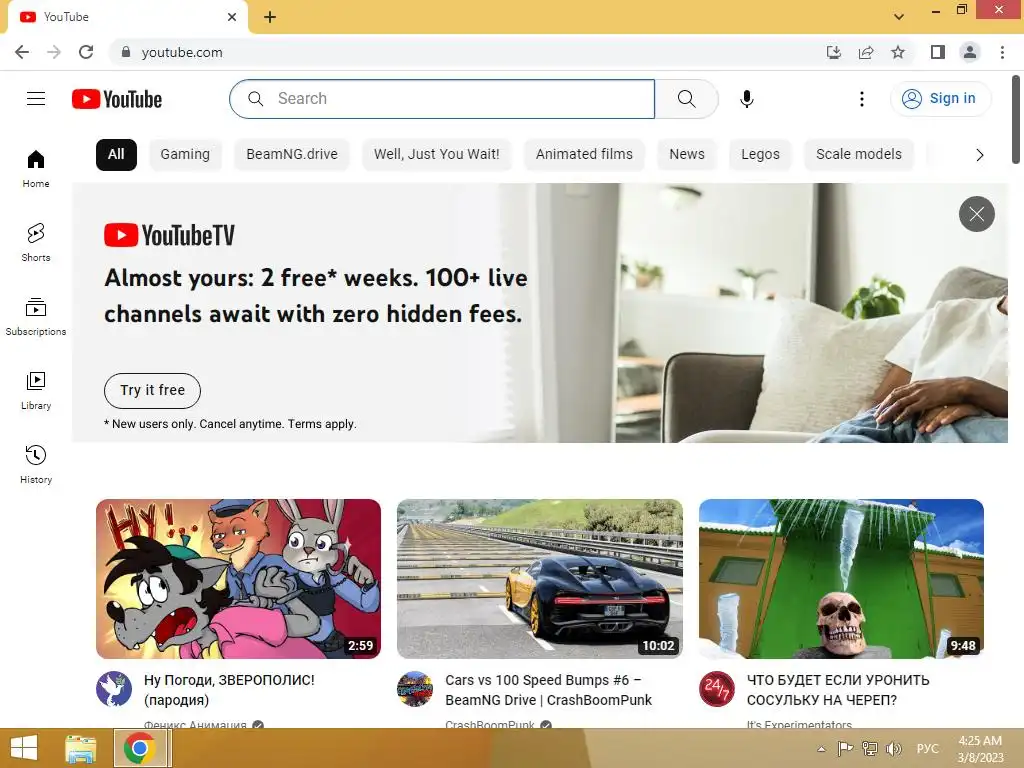1024x768 pixels.
Task: Click the magnifier search button
Action: coord(686,99)
